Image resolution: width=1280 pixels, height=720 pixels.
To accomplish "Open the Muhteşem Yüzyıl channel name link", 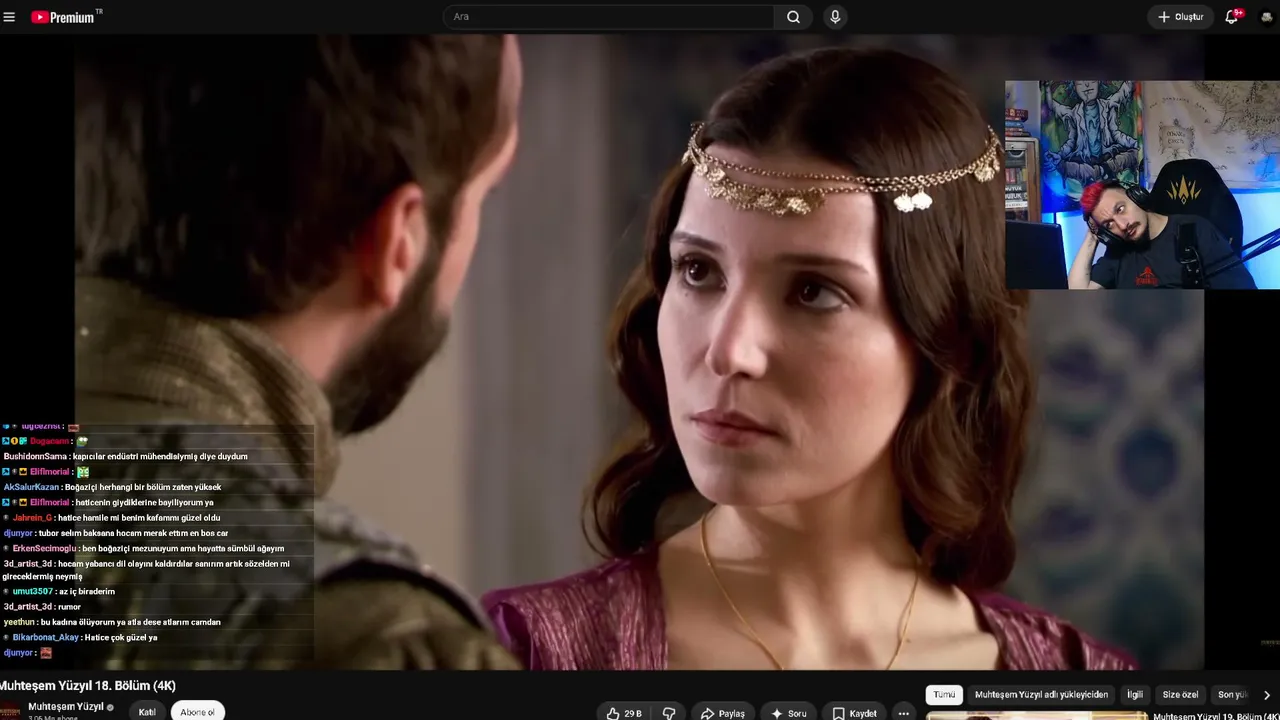I will pyautogui.click(x=66, y=707).
